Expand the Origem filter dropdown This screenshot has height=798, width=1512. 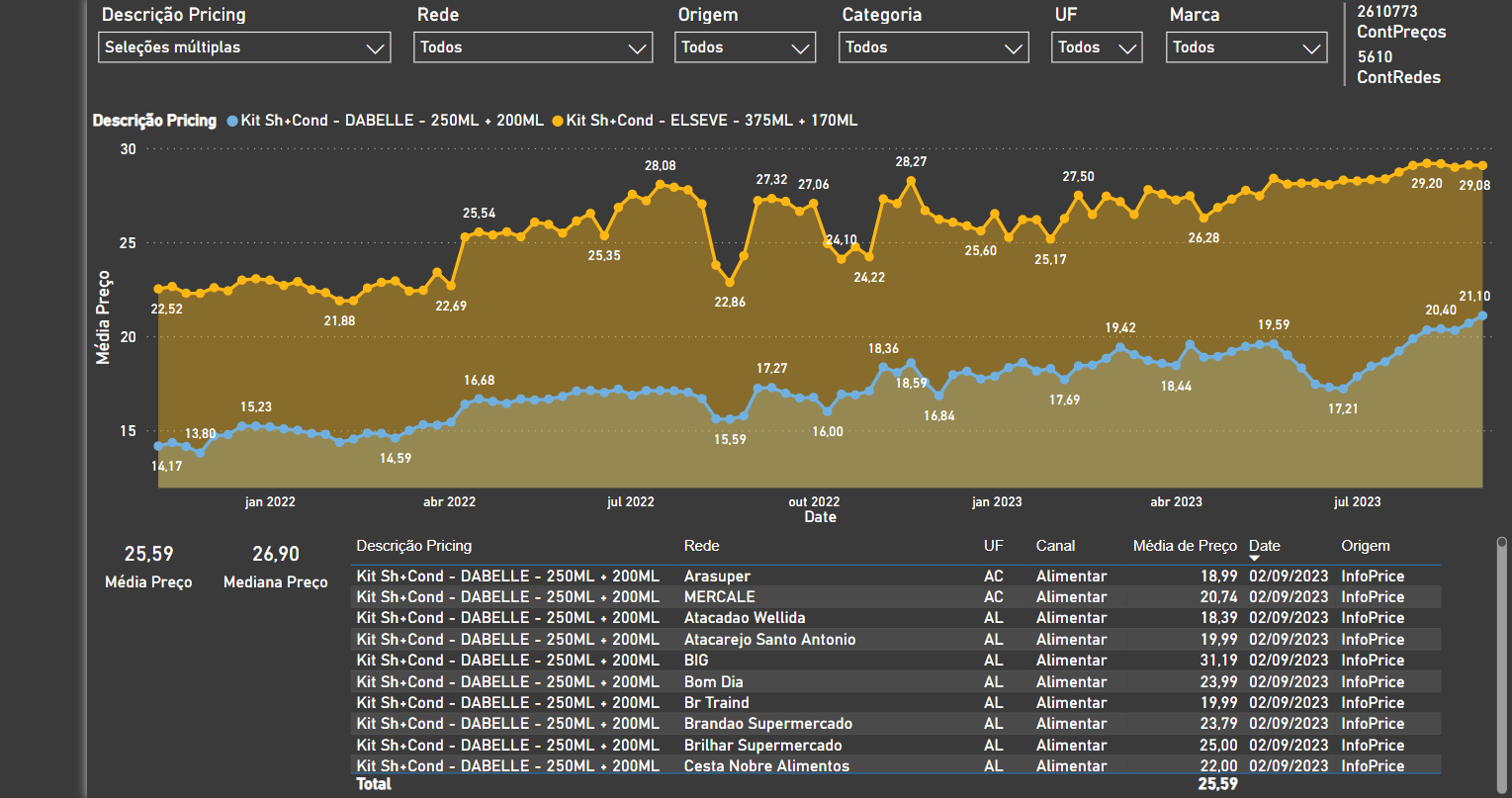[746, 47]
